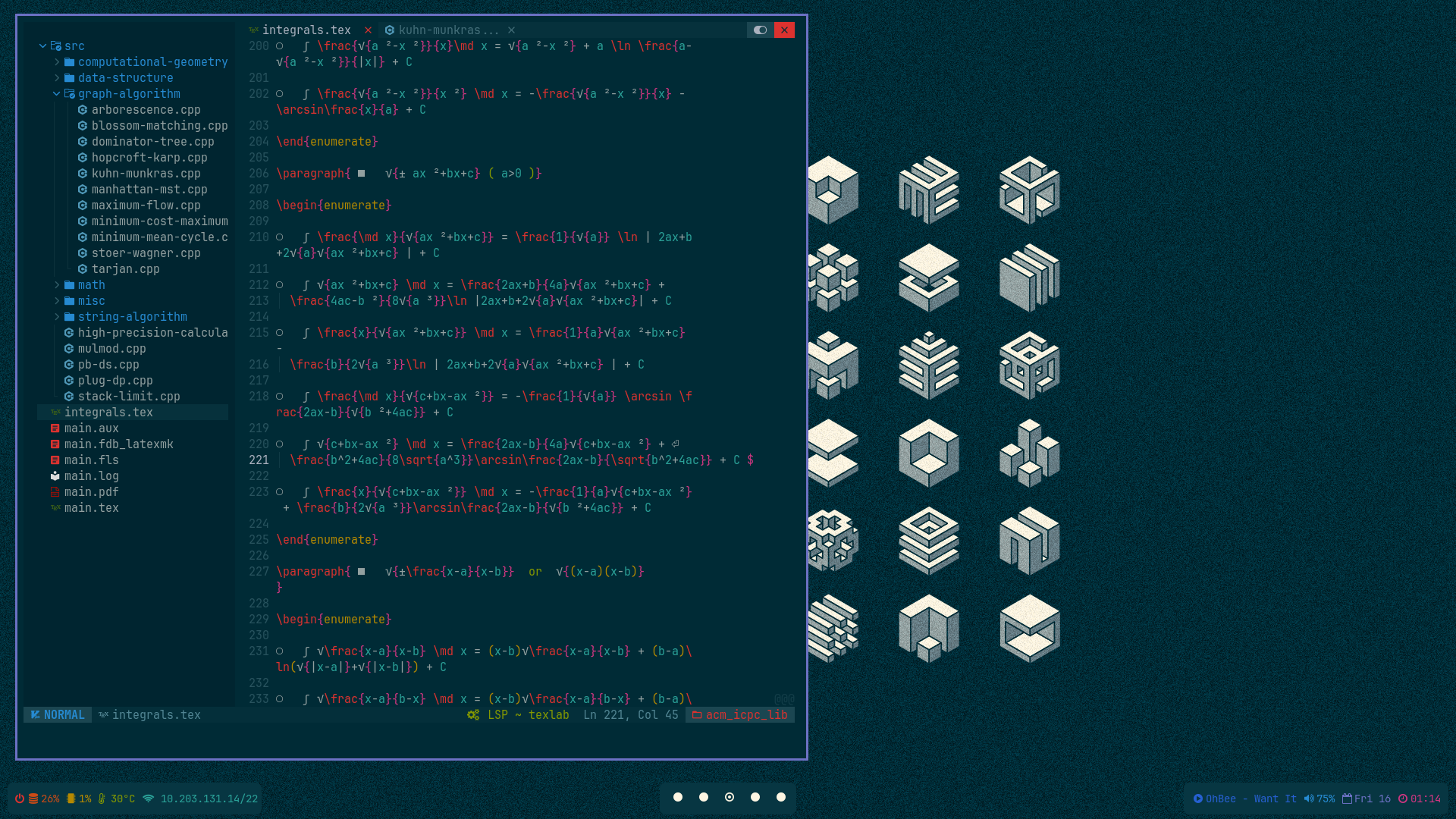
Task: Click the thermometer icon beside 30°C
Action: tap(102, 799)
